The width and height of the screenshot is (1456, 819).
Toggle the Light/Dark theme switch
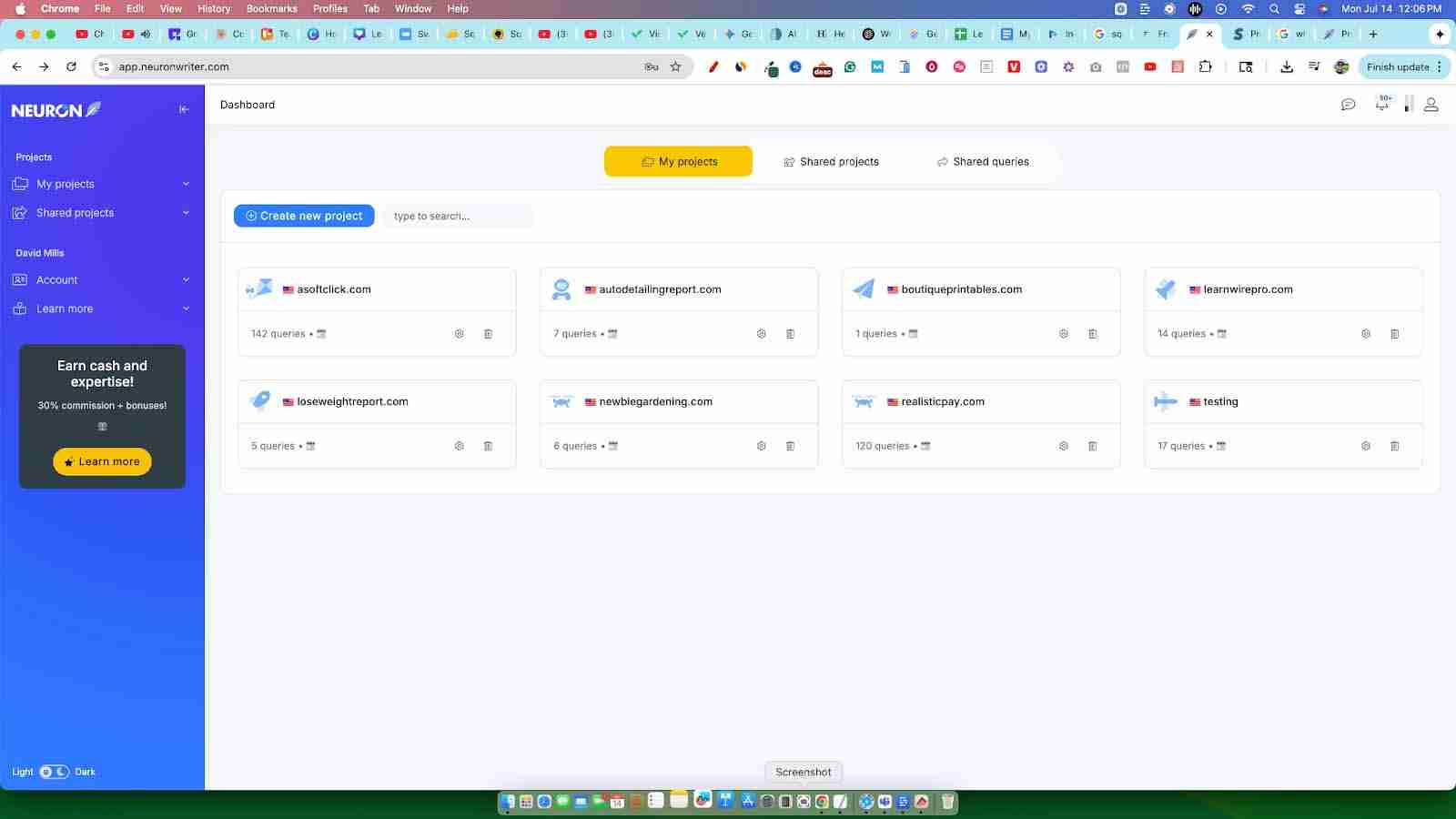(55, 772)
